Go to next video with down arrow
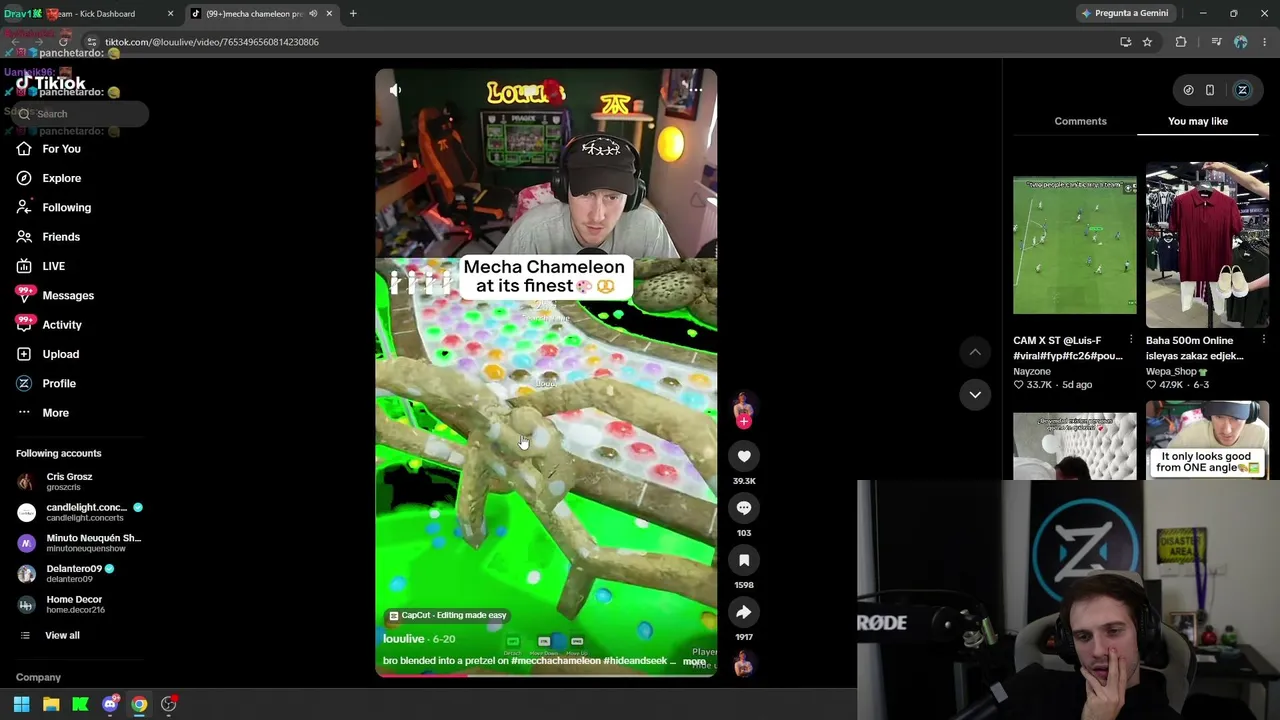Viewport: 1280px width, 720px height. pos(975,395)
